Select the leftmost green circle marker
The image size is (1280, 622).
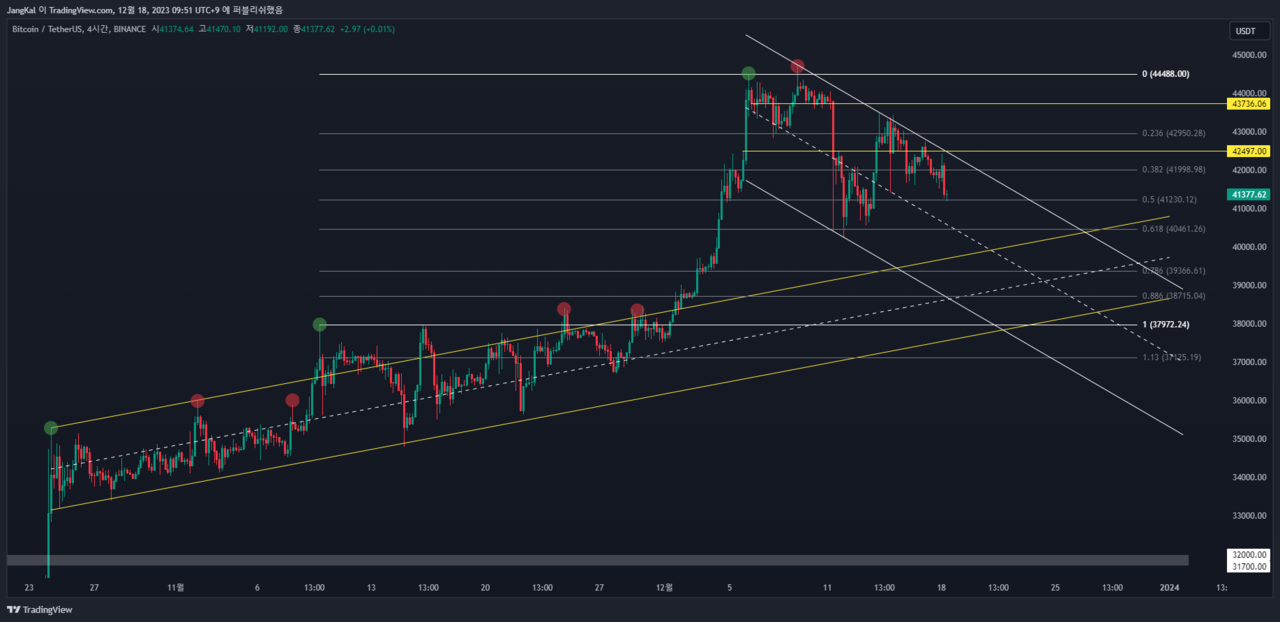[x=51, y=428]
